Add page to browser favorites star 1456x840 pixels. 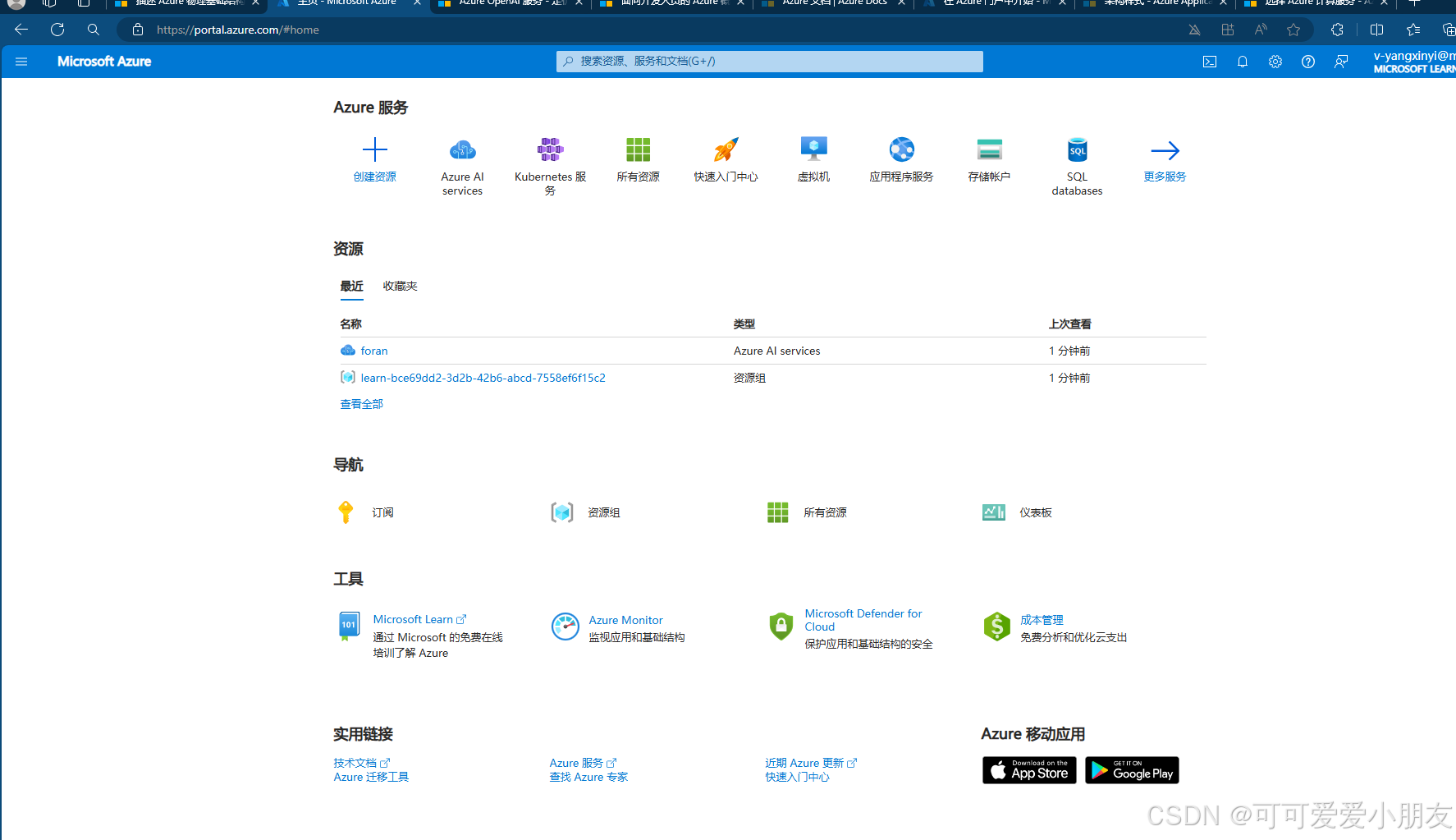1293,30
